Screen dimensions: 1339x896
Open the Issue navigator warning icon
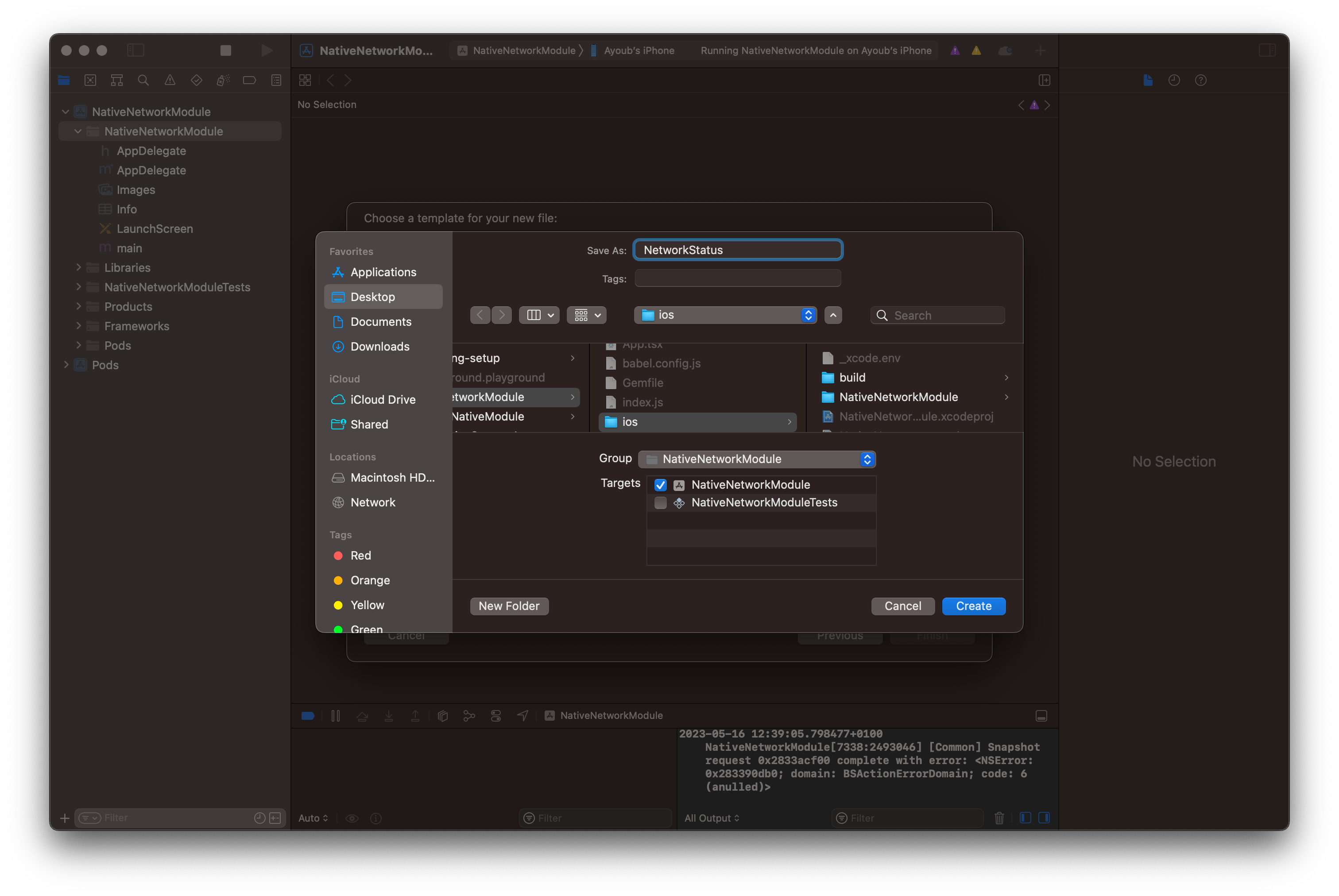click(x=170, y=80)
